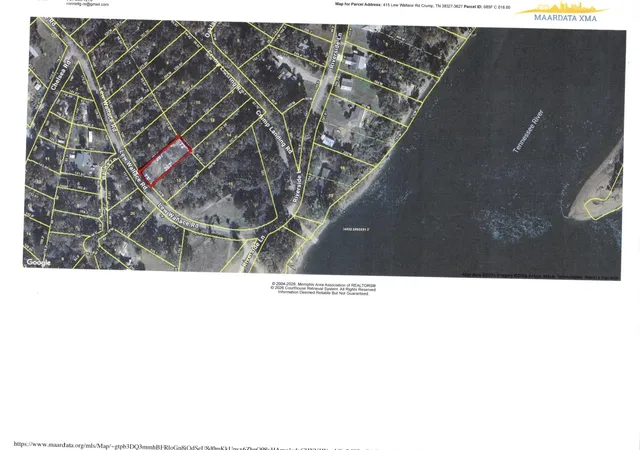This screenshot has width=640, height=450.
Task: Click the bottom-most Lew Wallace Rd label
Action: (178, 215)
